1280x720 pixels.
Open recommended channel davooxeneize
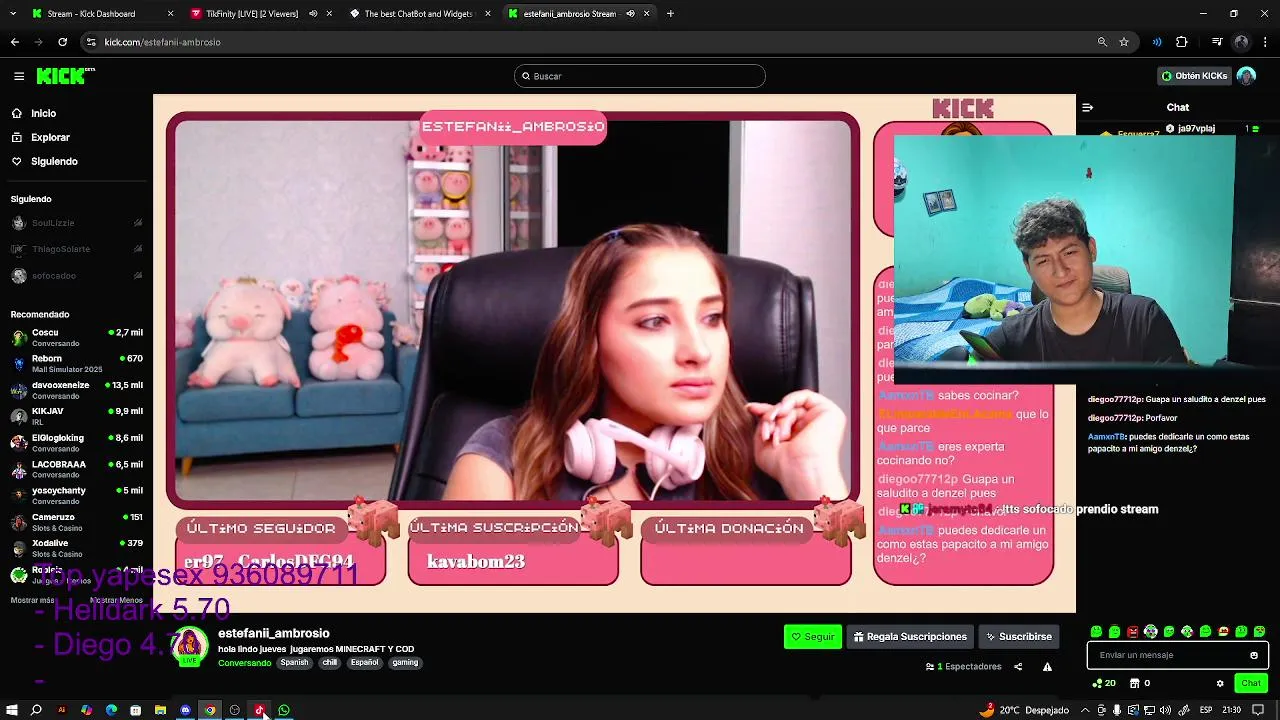click(x=76, y=390)
